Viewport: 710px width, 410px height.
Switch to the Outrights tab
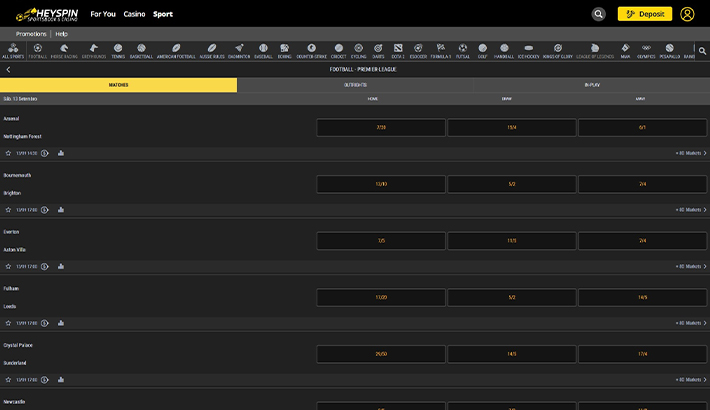click(355, 85)
